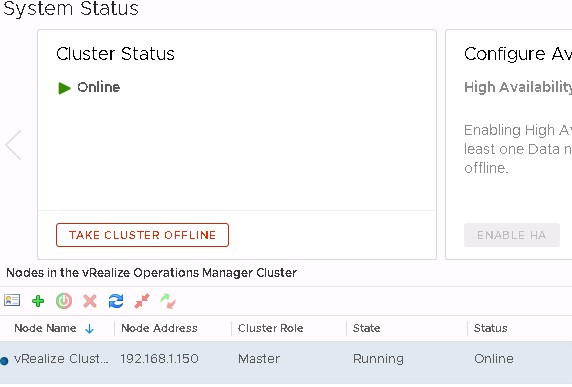Image resolution: width=572 pixels, height=387 pixels.
Task: Click the green-red rebalance arrows icon
Action: [x=168, y=301]
